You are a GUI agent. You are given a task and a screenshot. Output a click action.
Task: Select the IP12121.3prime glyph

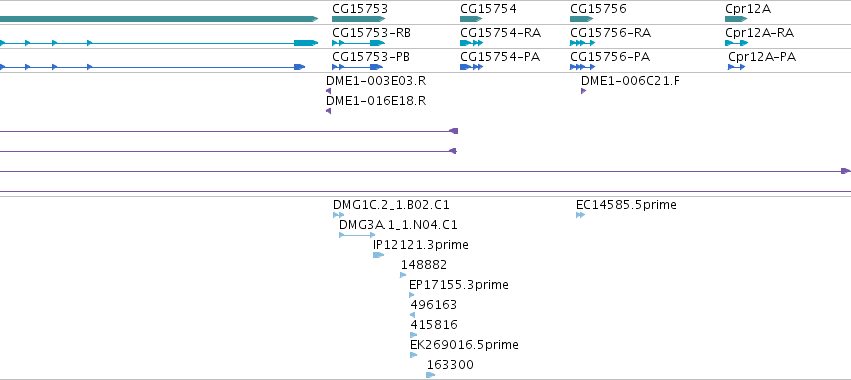[378, 255]
